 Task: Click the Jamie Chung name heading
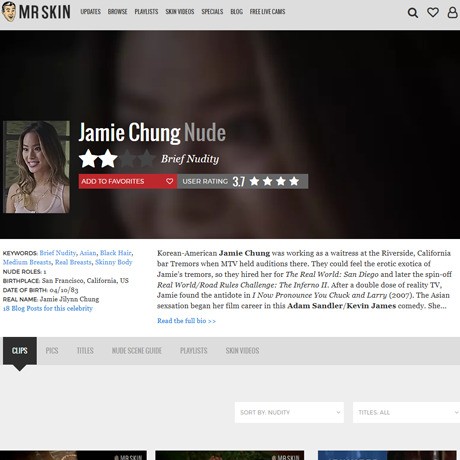pos(129,133)
